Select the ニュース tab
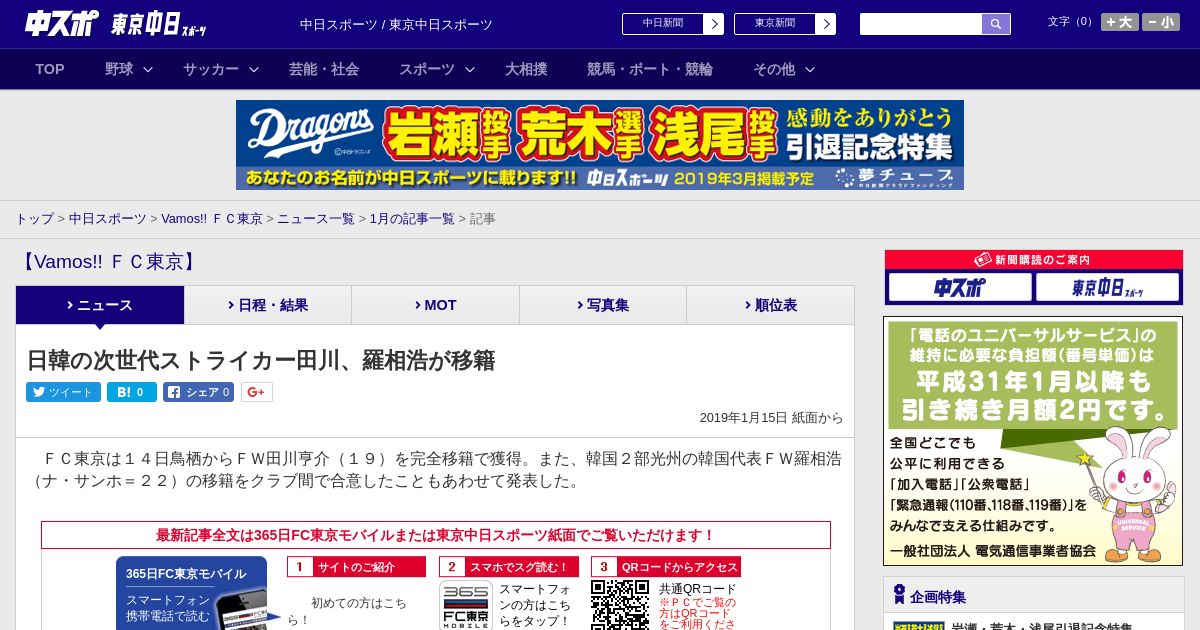Image resolution: width=1200 pixels, height=630 pixels. 100,305
